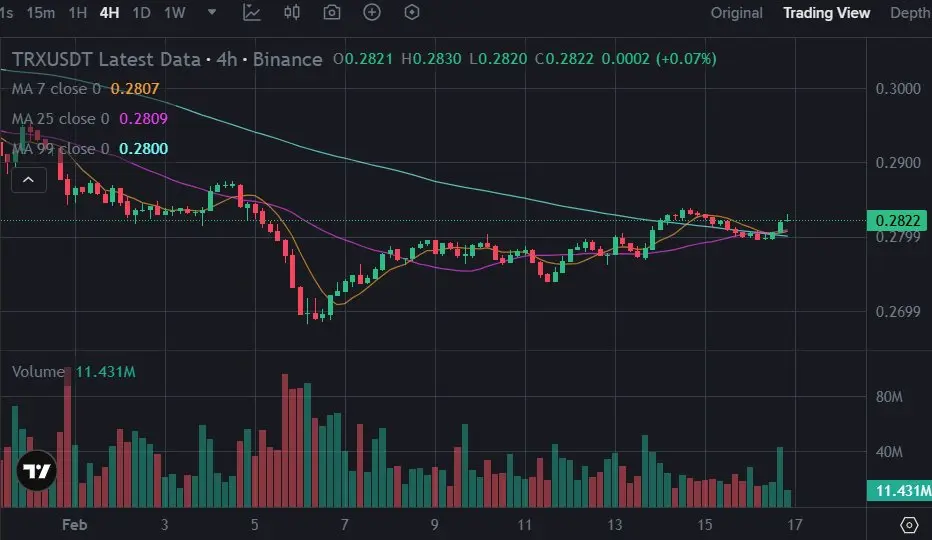Open the technical indicators line-chart icon
The width and height of the screenshot is (932, 540).
coord(251,12)
